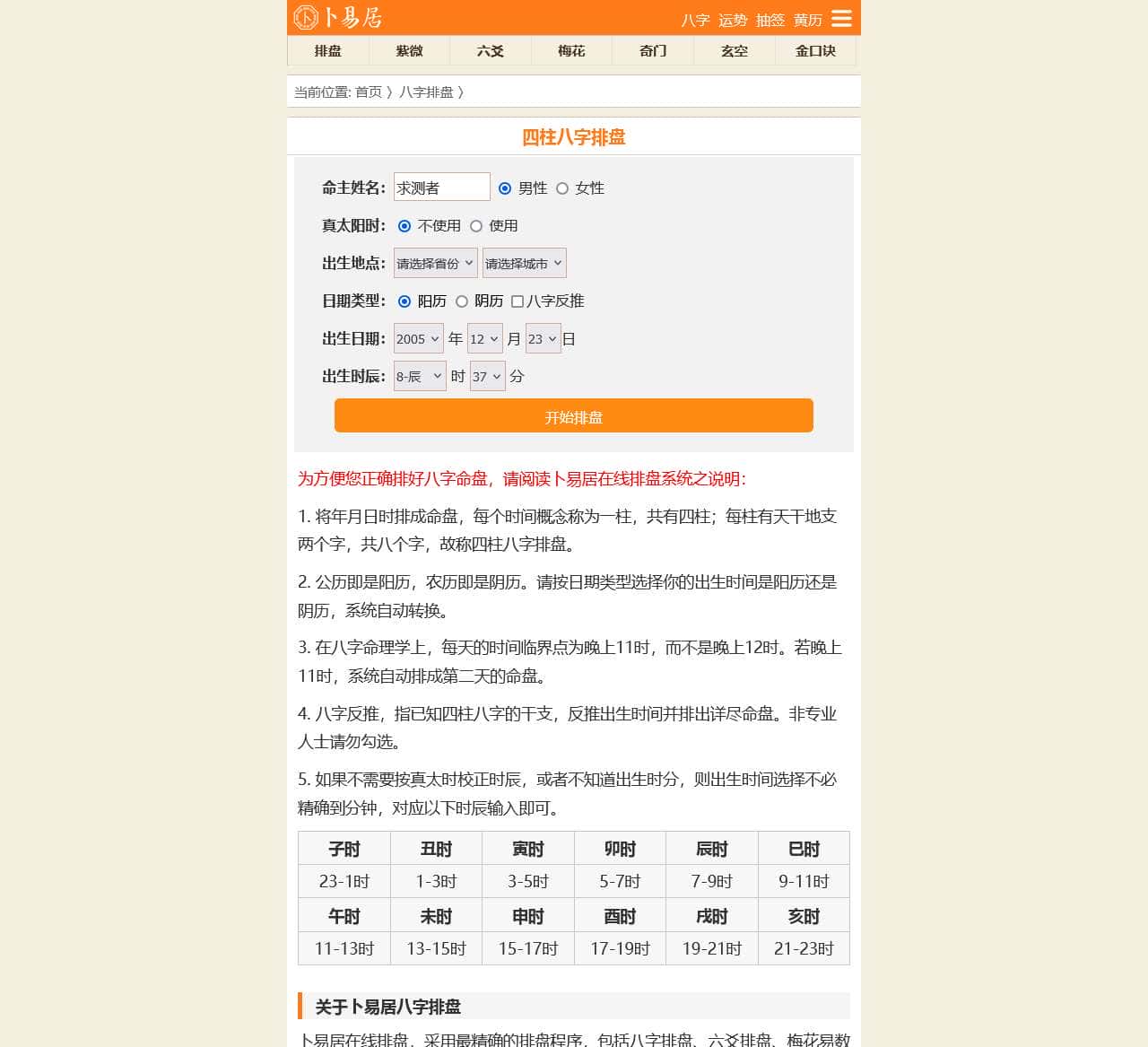This screenshot has width=1148, height=1047.
Task: Select the 男性 radio button
Action: pyautogui.click(x=505, y=188)
